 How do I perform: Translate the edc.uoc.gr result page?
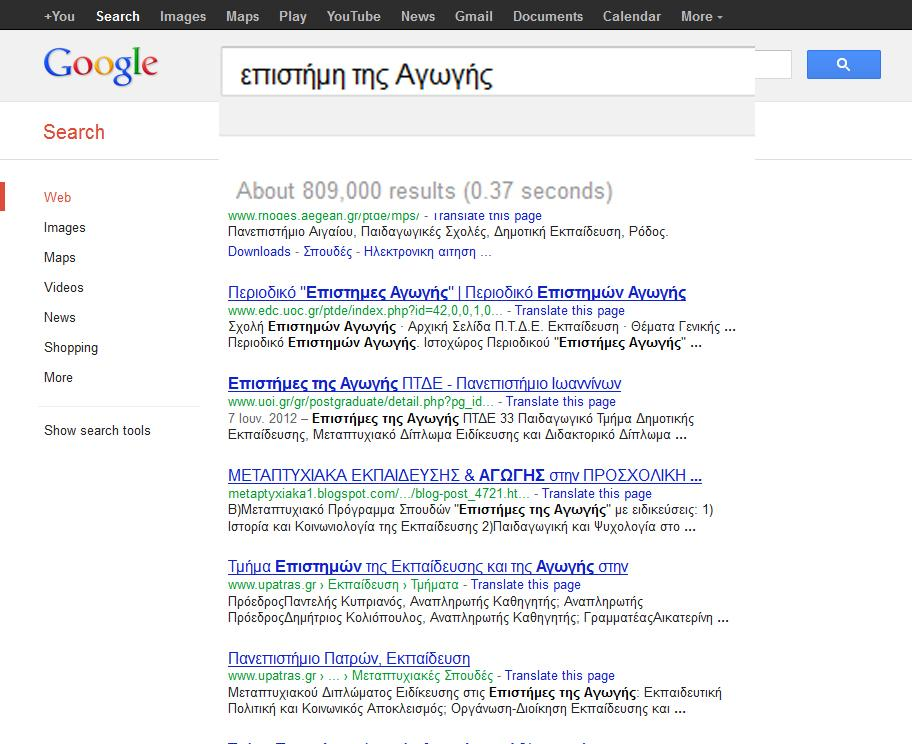pyautogui.click(x=569, y=311)
